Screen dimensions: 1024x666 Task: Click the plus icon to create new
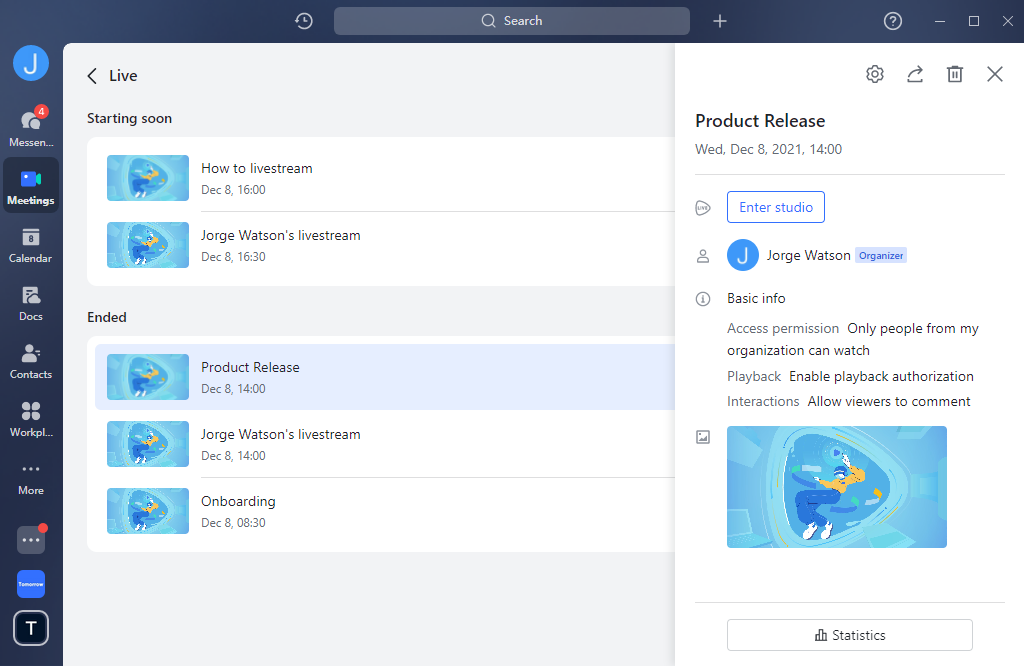(719, 20)
